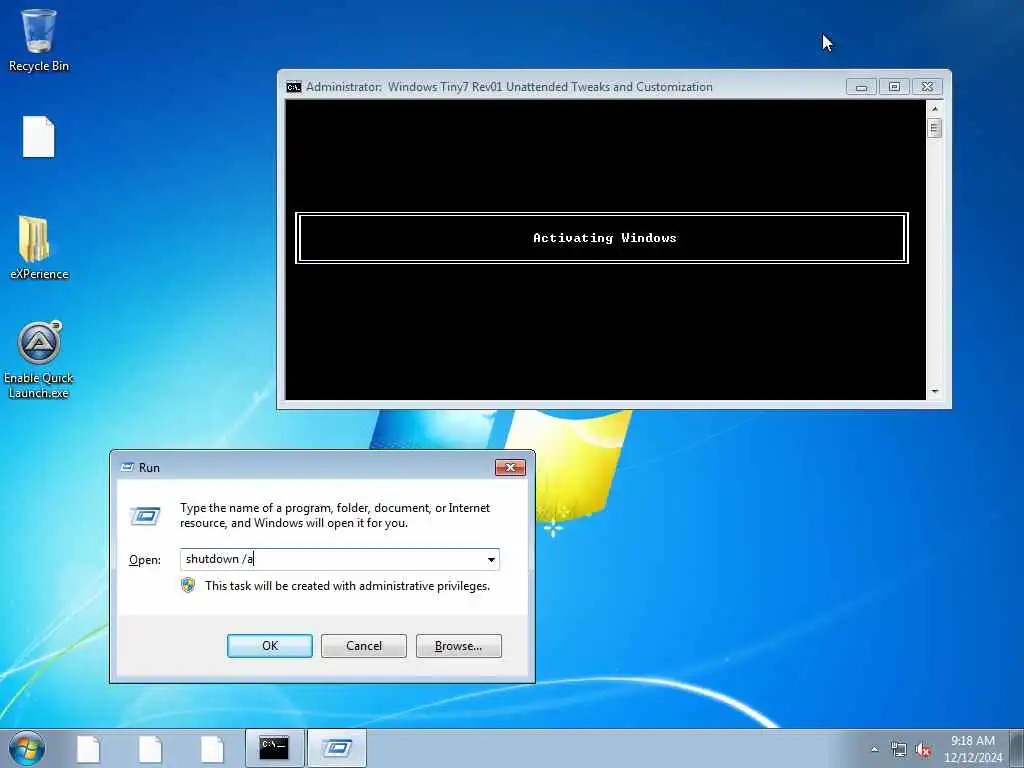
Task: Launch Enable Quick Launch.exe desktop icon
Action: (x=39, y=360)
